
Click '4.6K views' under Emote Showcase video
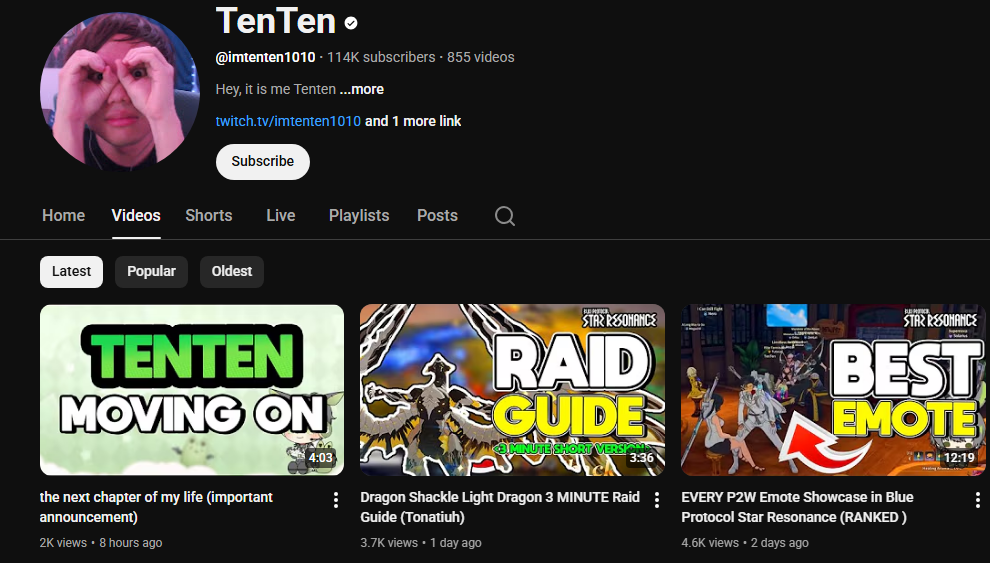[710, 543]
